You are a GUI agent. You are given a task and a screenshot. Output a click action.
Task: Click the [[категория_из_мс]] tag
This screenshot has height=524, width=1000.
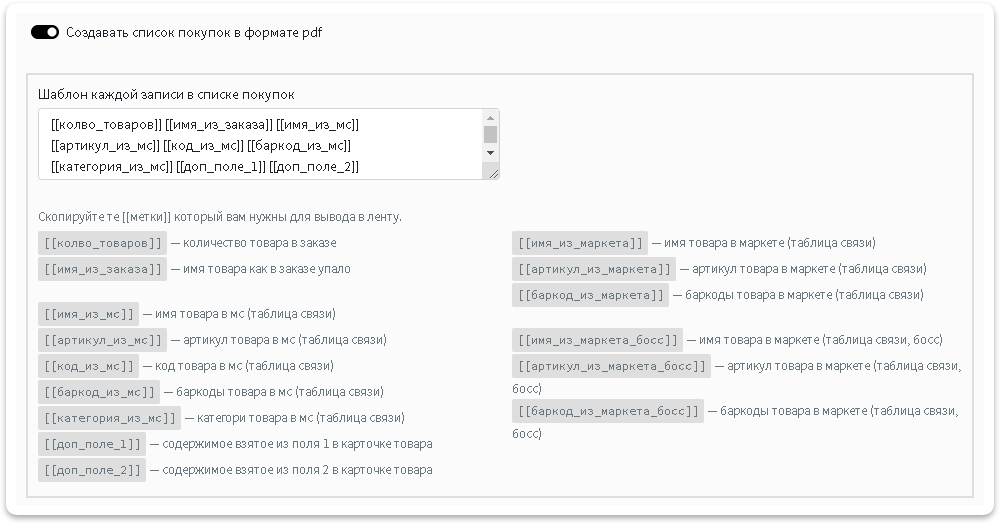[x=109, y=418]
